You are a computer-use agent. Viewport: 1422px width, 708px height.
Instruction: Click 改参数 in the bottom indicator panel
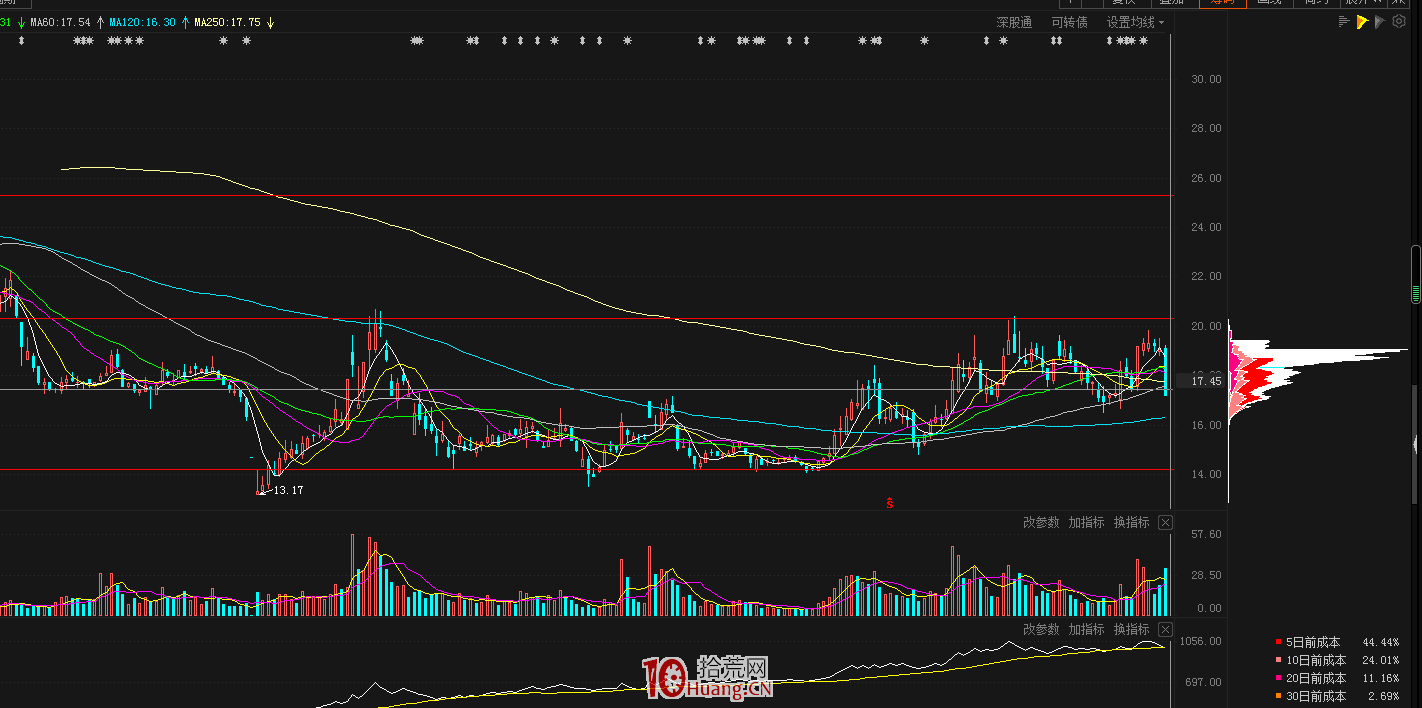pos(1041,629)
